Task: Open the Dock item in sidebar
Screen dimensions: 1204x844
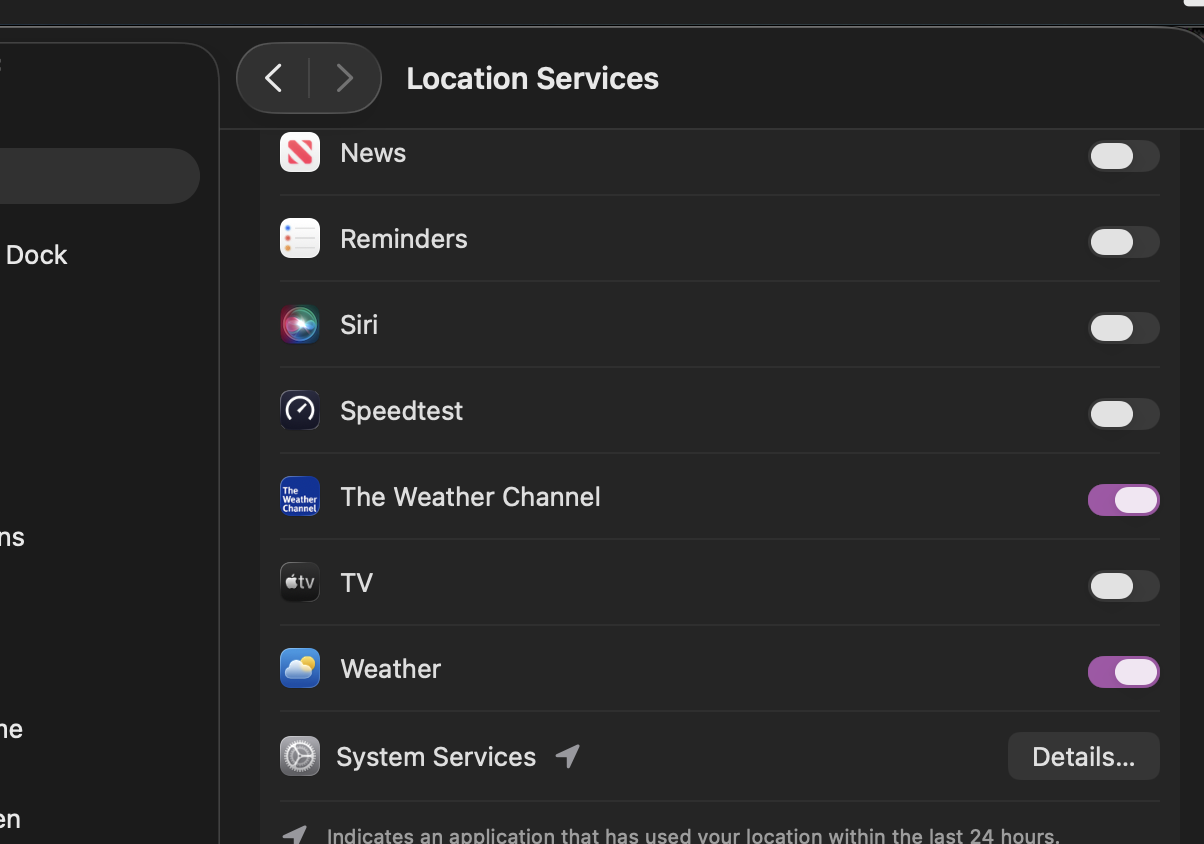Action: [36, 255]
